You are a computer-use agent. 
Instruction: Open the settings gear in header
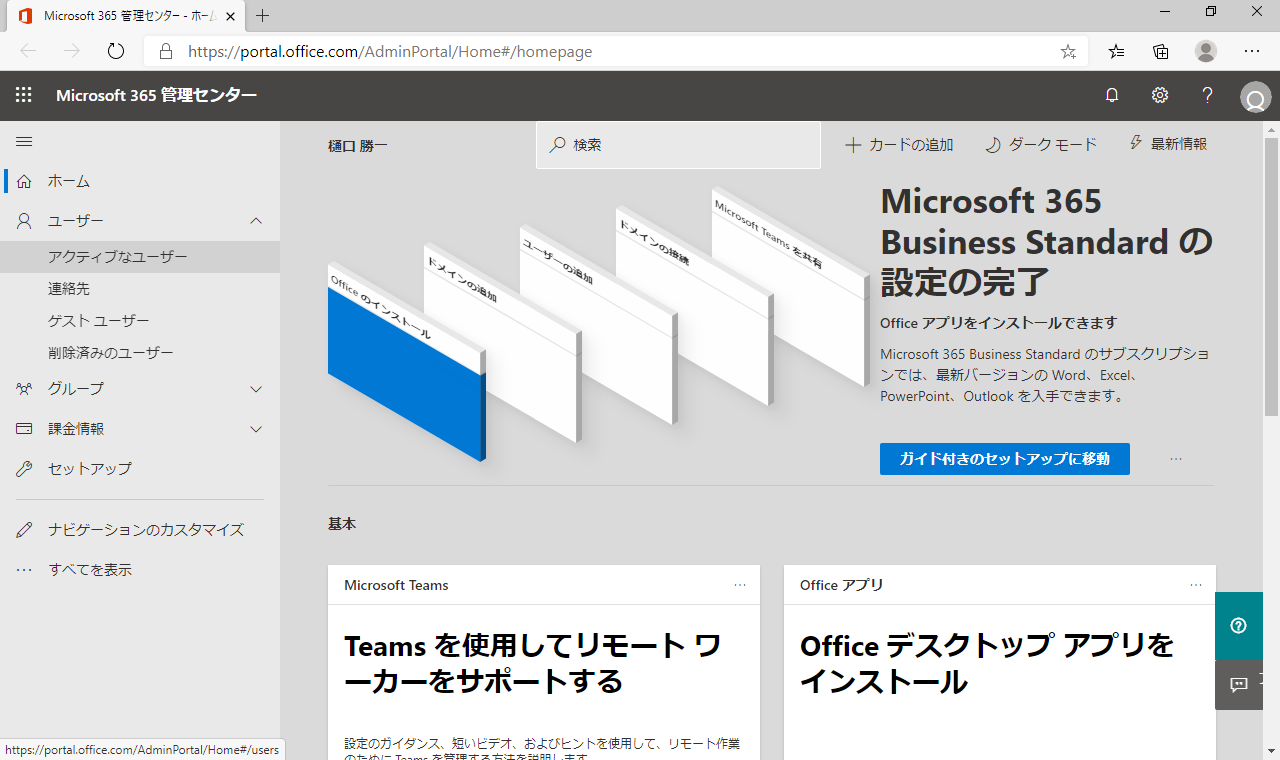click(1160, 95)
